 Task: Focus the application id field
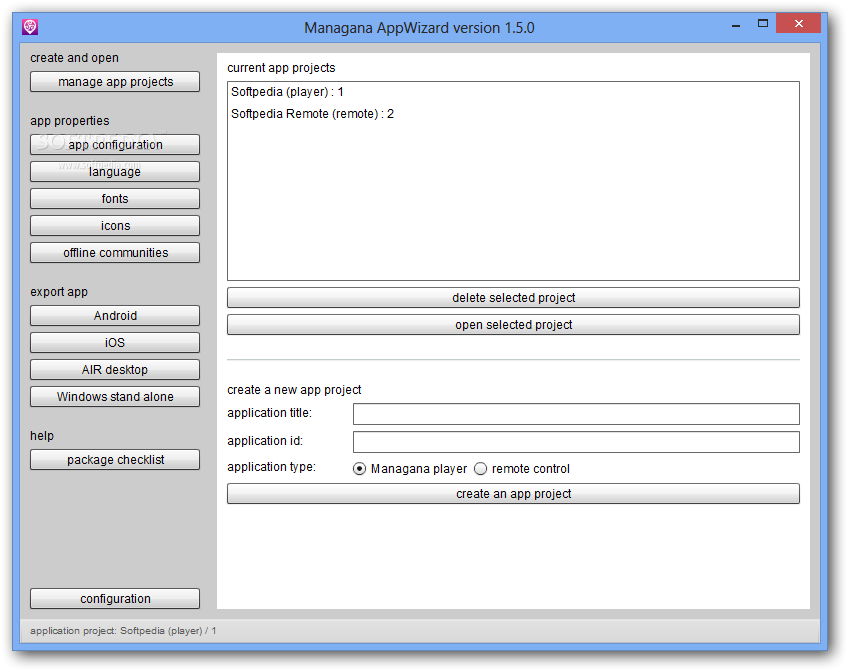(576, 442)
